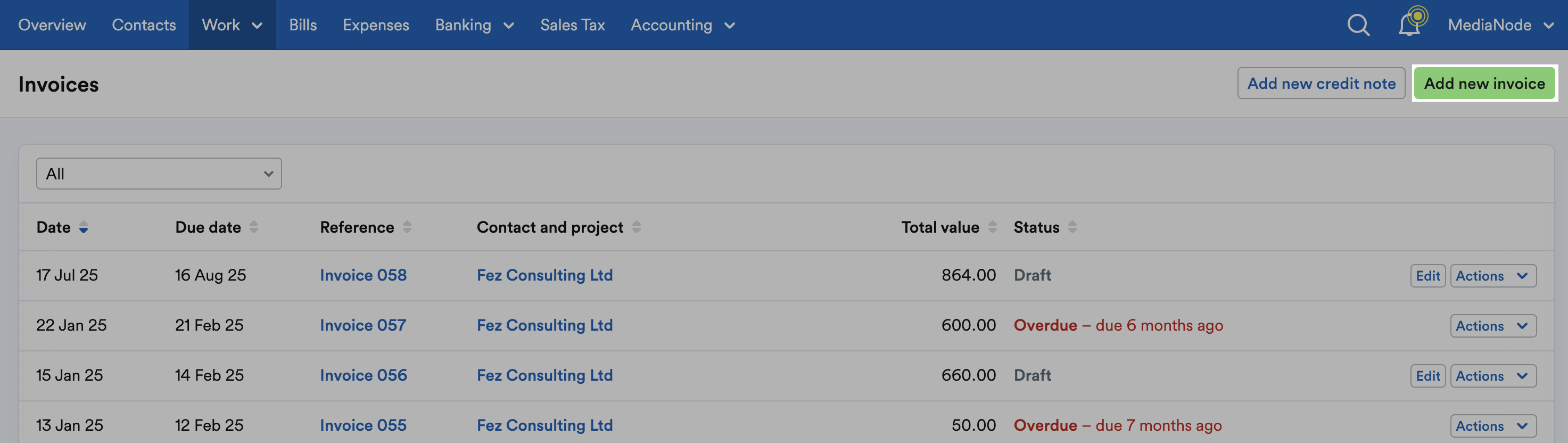
Task: Expand the Accounting menu
Action: [x=682, y=25]
